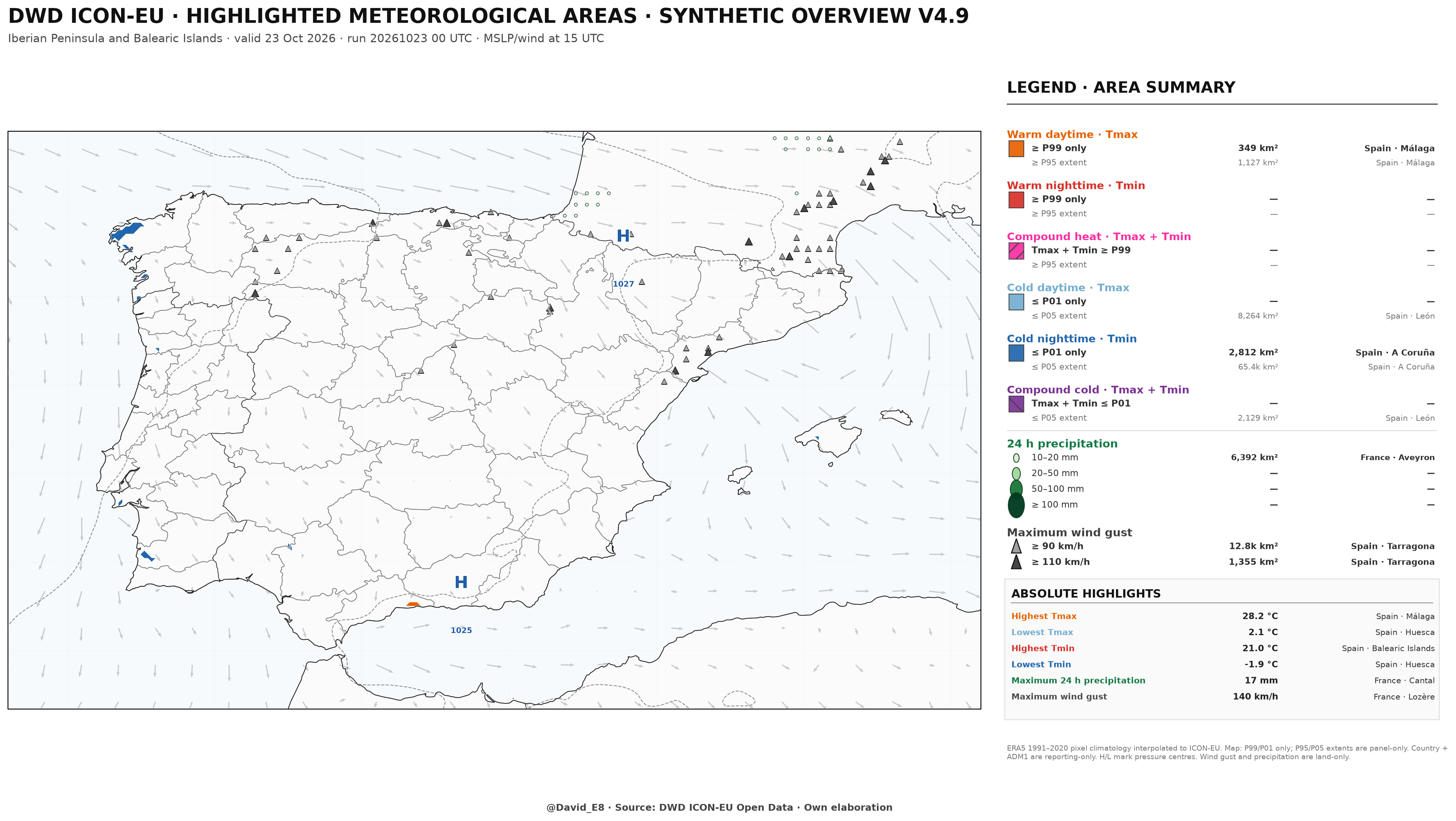Click the 2,812 km² Cold nighttime value
The image size is (1456, 821).
[x=1253, y=352]
